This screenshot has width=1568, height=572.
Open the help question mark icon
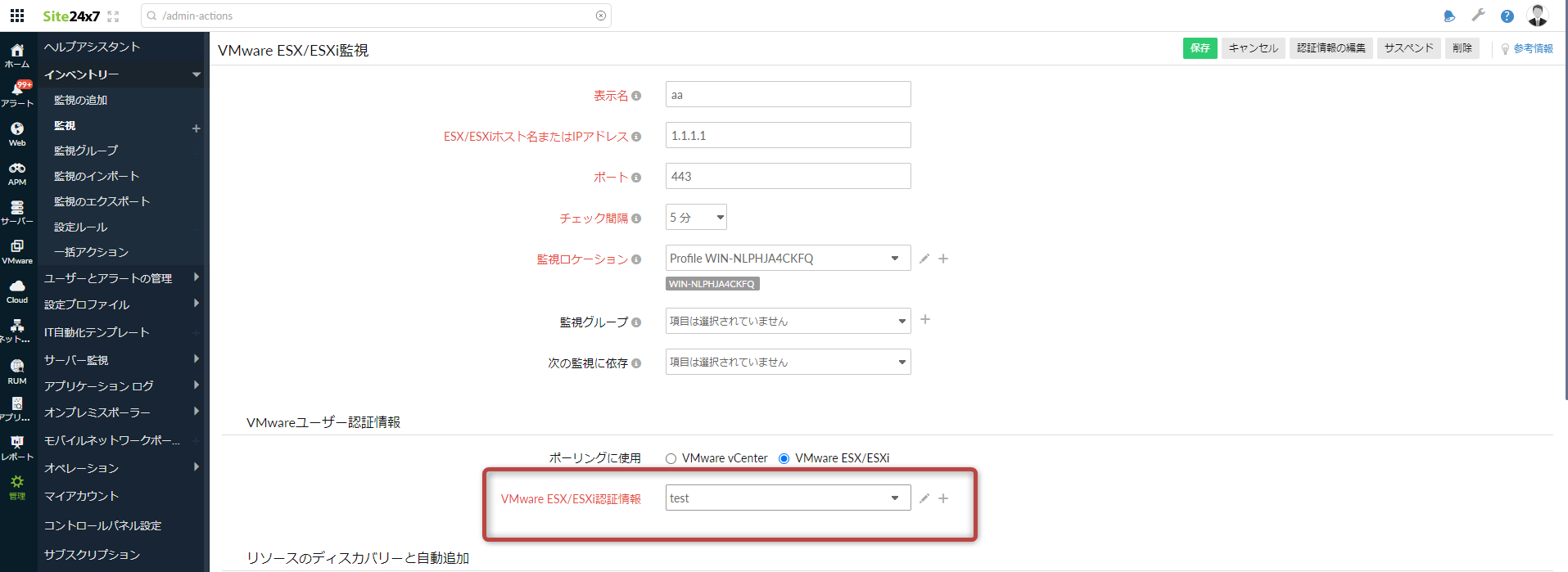[x=1507, y=16]
